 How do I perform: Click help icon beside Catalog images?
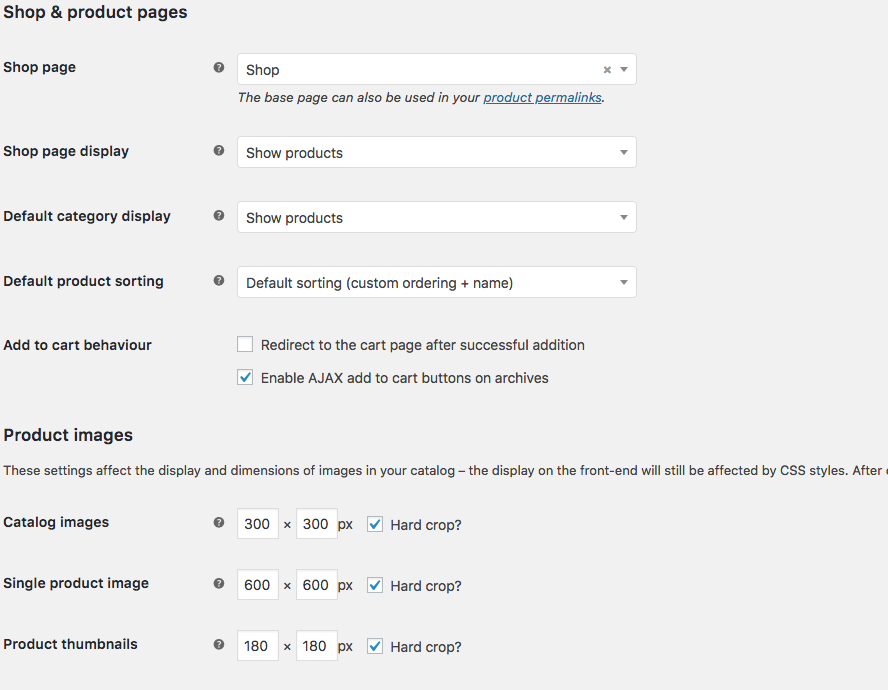(219, 522)
